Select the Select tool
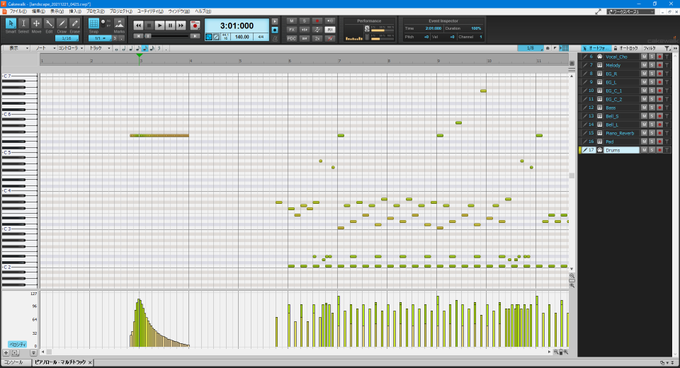Viewport: 680px width, 368px height. tap(23, 23)
